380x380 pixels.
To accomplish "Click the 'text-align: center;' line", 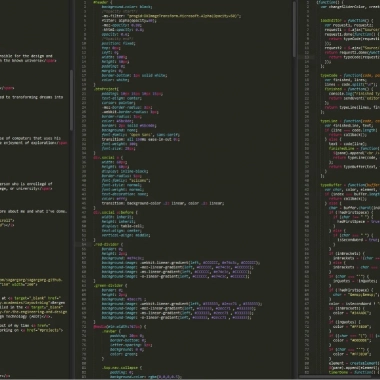I will (122, 98).
